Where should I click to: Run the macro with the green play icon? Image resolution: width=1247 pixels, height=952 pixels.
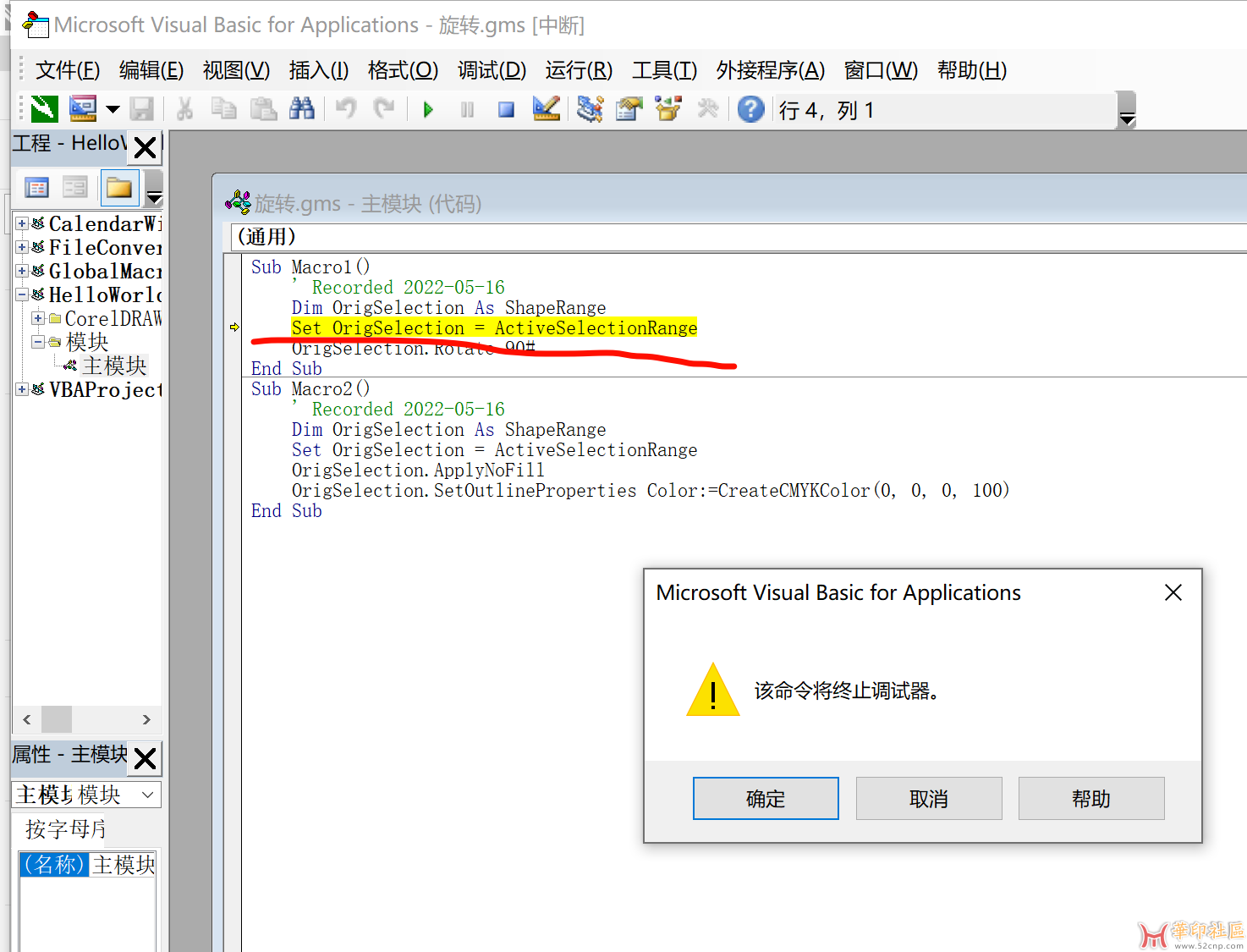[x=428, y=109]
